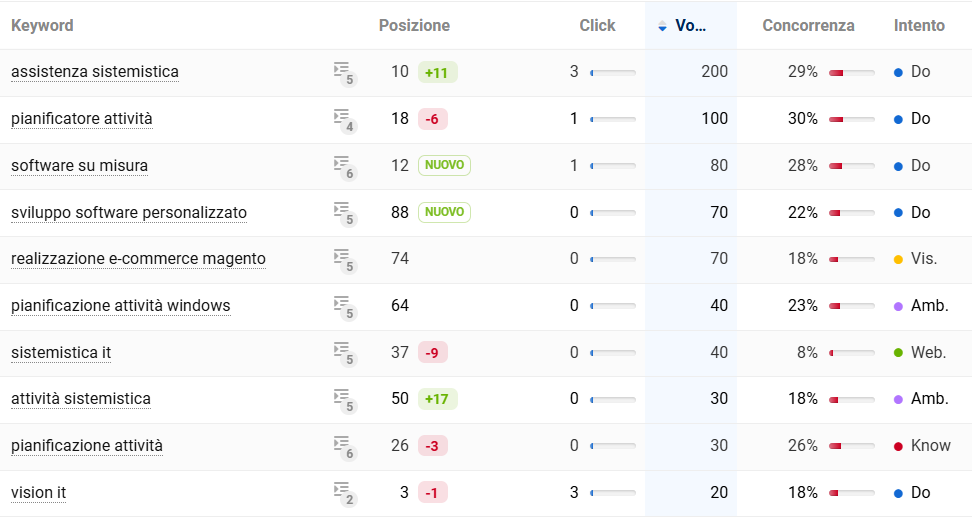Open SERP features icon for vision it
Screen dimensions: 972x517
345,493
